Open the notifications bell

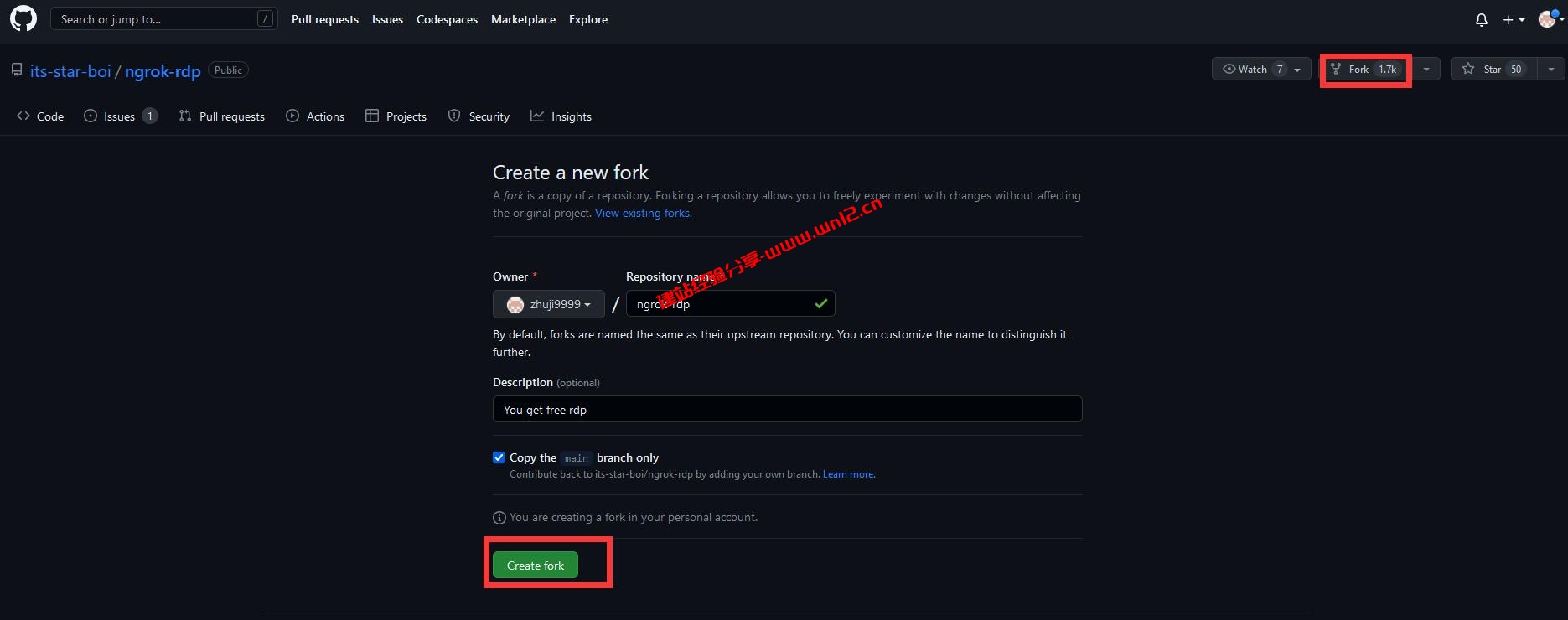(1481, 19)
